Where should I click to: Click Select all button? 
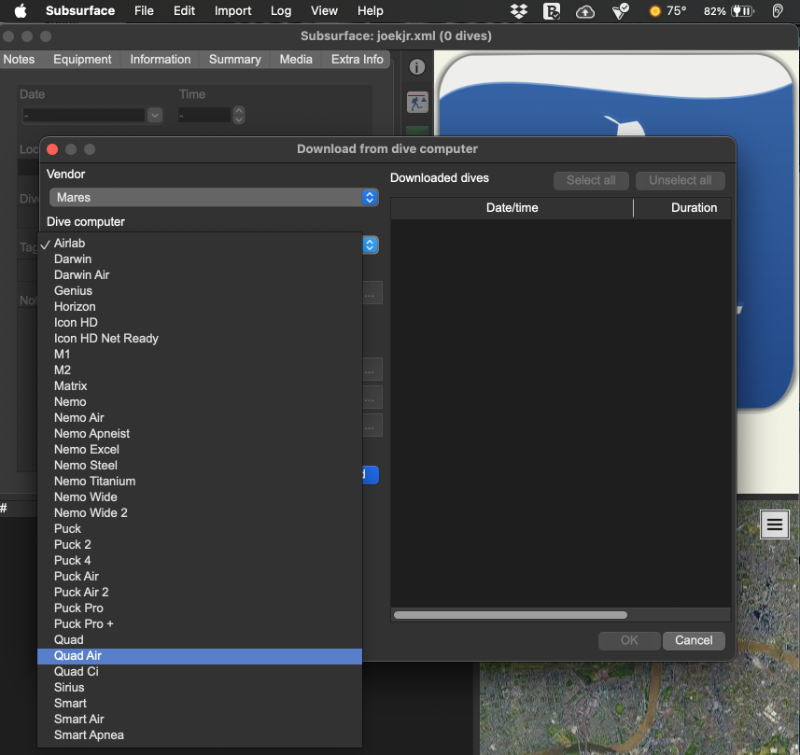(x=591, y=181)
